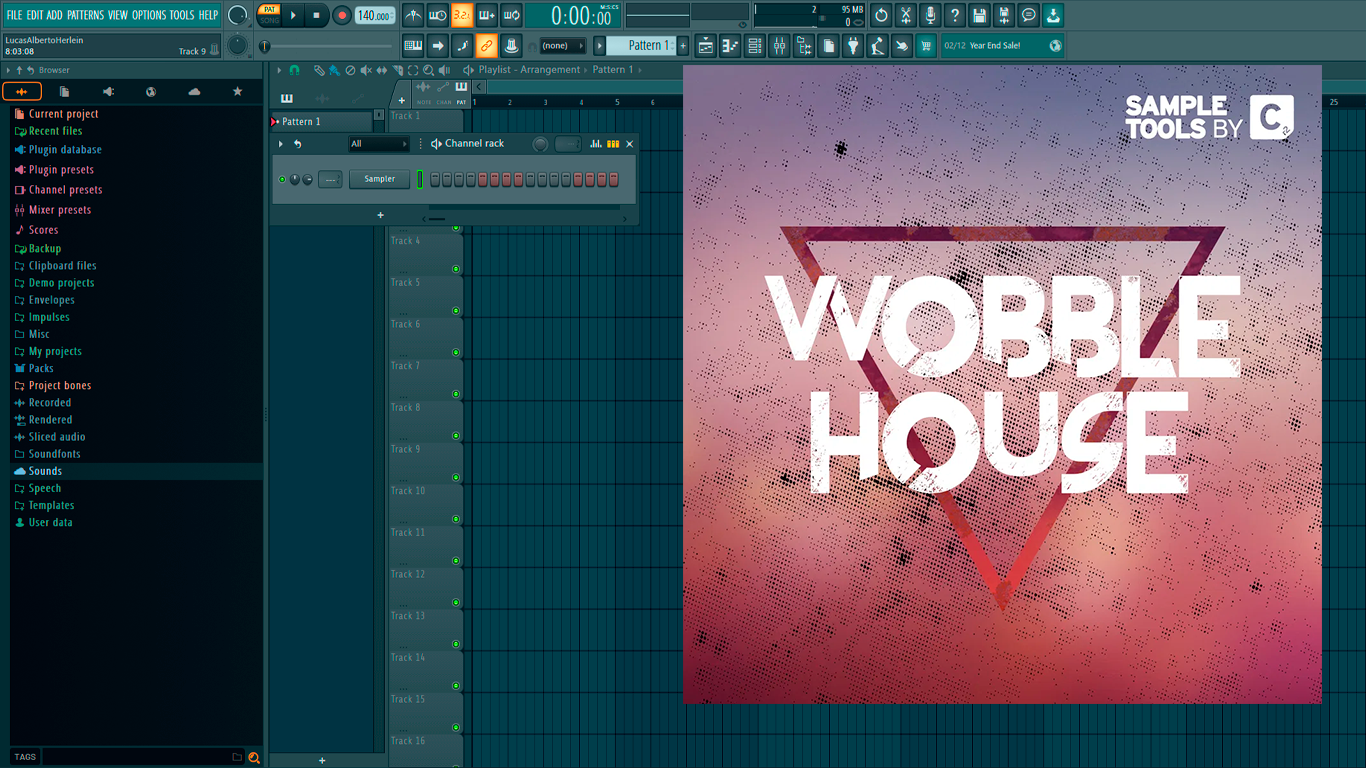Toggle Track 5 green mute light
This screenshot has height=768, width=1366.
click(456, 310)
